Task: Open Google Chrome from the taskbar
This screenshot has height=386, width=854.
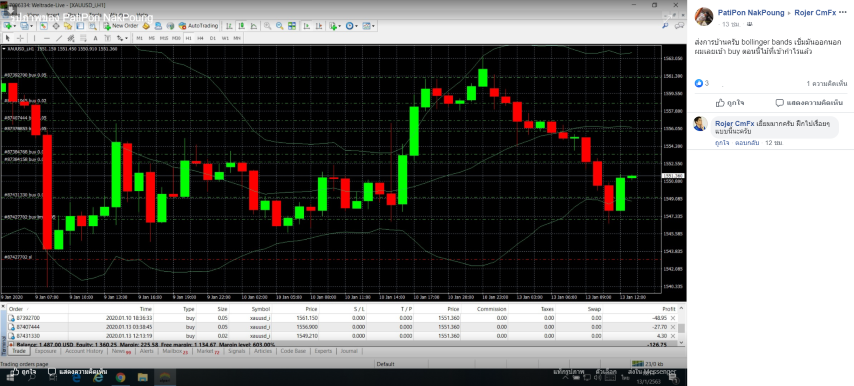Action: pyautogui.click(x=120, y=377)
